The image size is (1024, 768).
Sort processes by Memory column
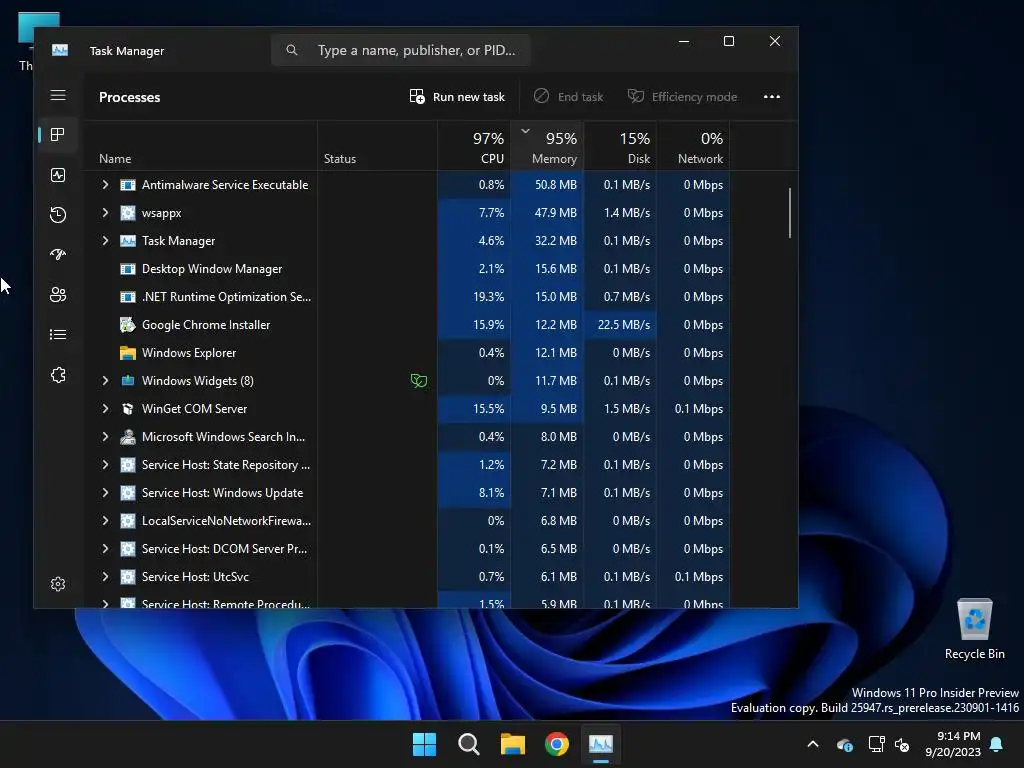(547, 146)
